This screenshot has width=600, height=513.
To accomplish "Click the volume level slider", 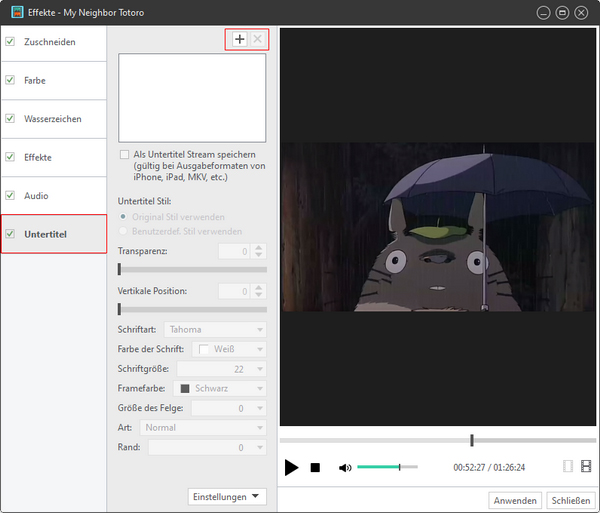I will point(387,467).
